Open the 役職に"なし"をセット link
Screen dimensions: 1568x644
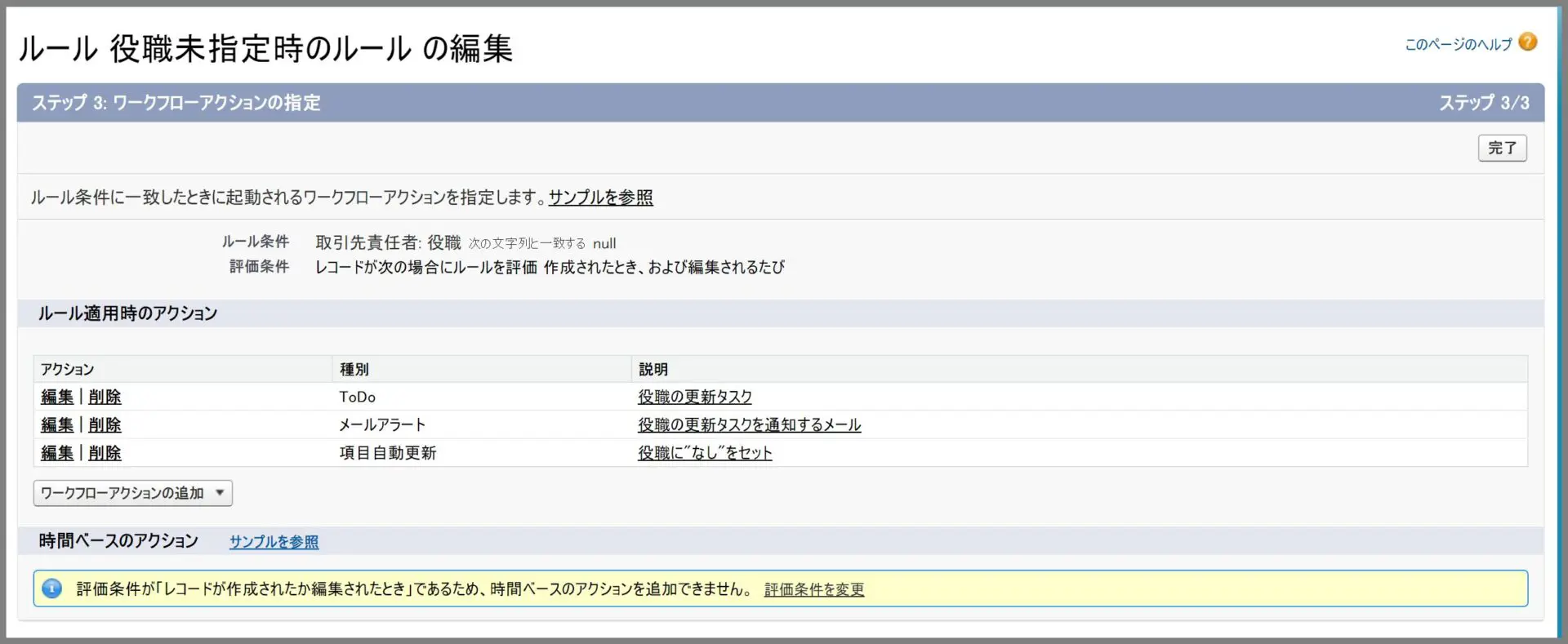coord(704,452)
